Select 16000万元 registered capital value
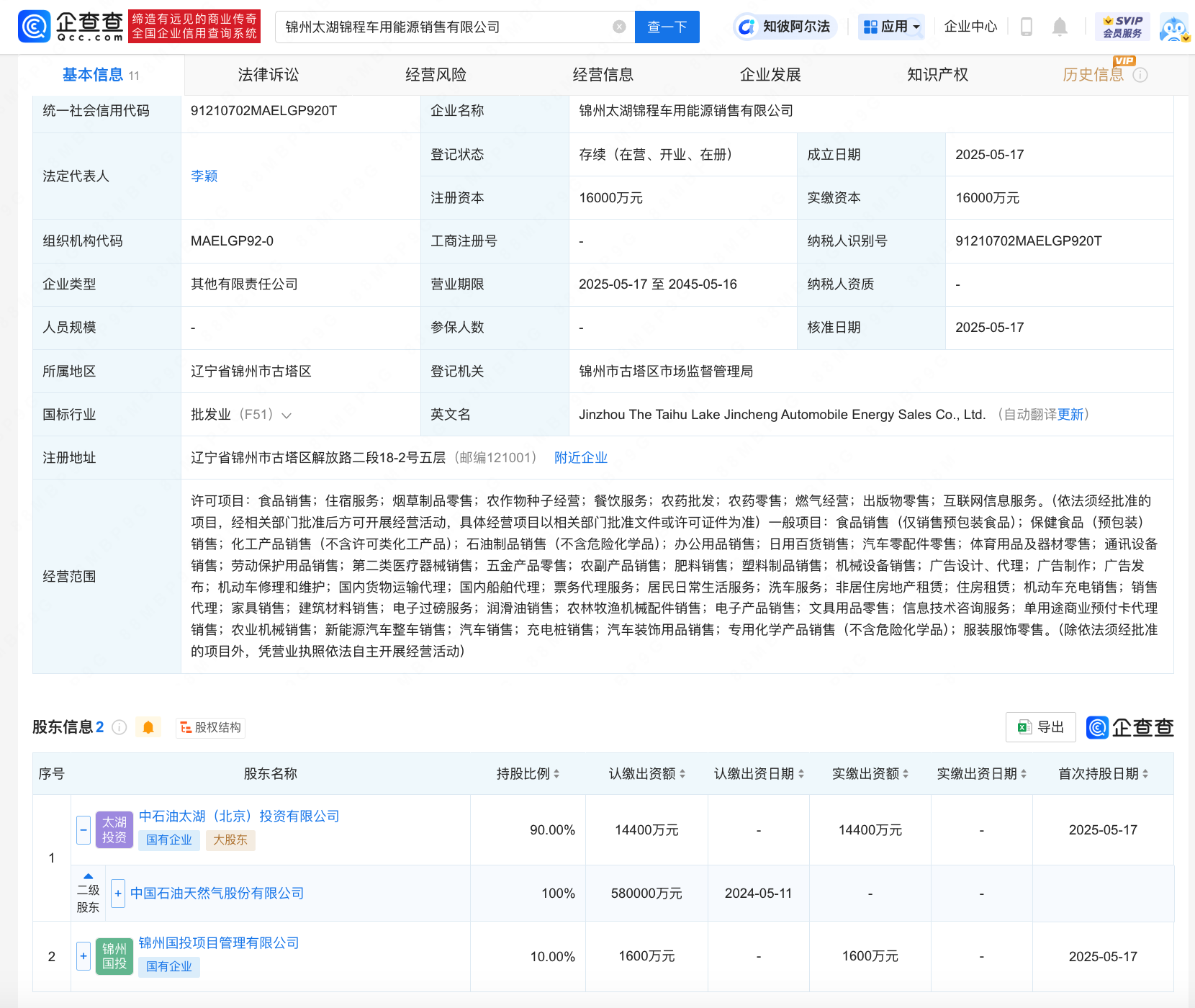Image resolution: width=1195 pixels, height=1008 pixels. [611, 198]
